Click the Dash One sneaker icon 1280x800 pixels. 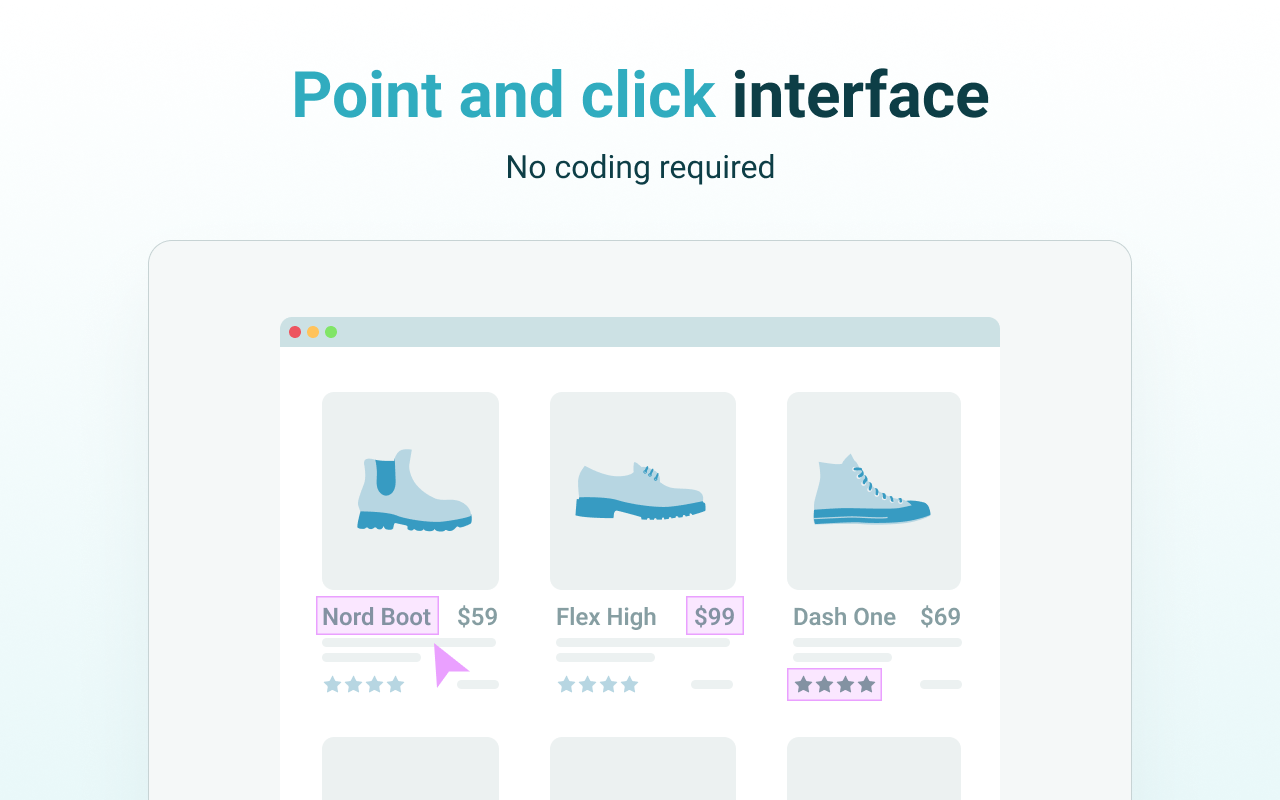[x=871, y=492]
